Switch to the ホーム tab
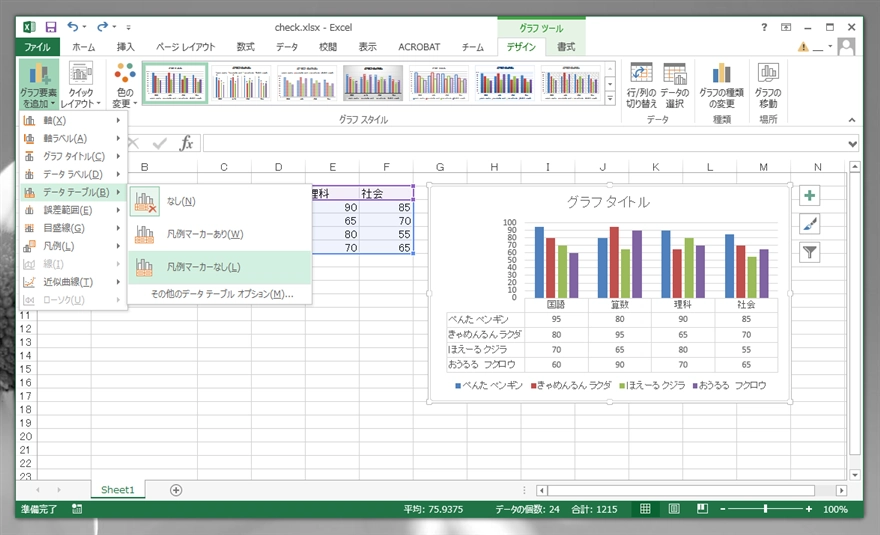This screenshot has width=880, height=535. [84, 47]
